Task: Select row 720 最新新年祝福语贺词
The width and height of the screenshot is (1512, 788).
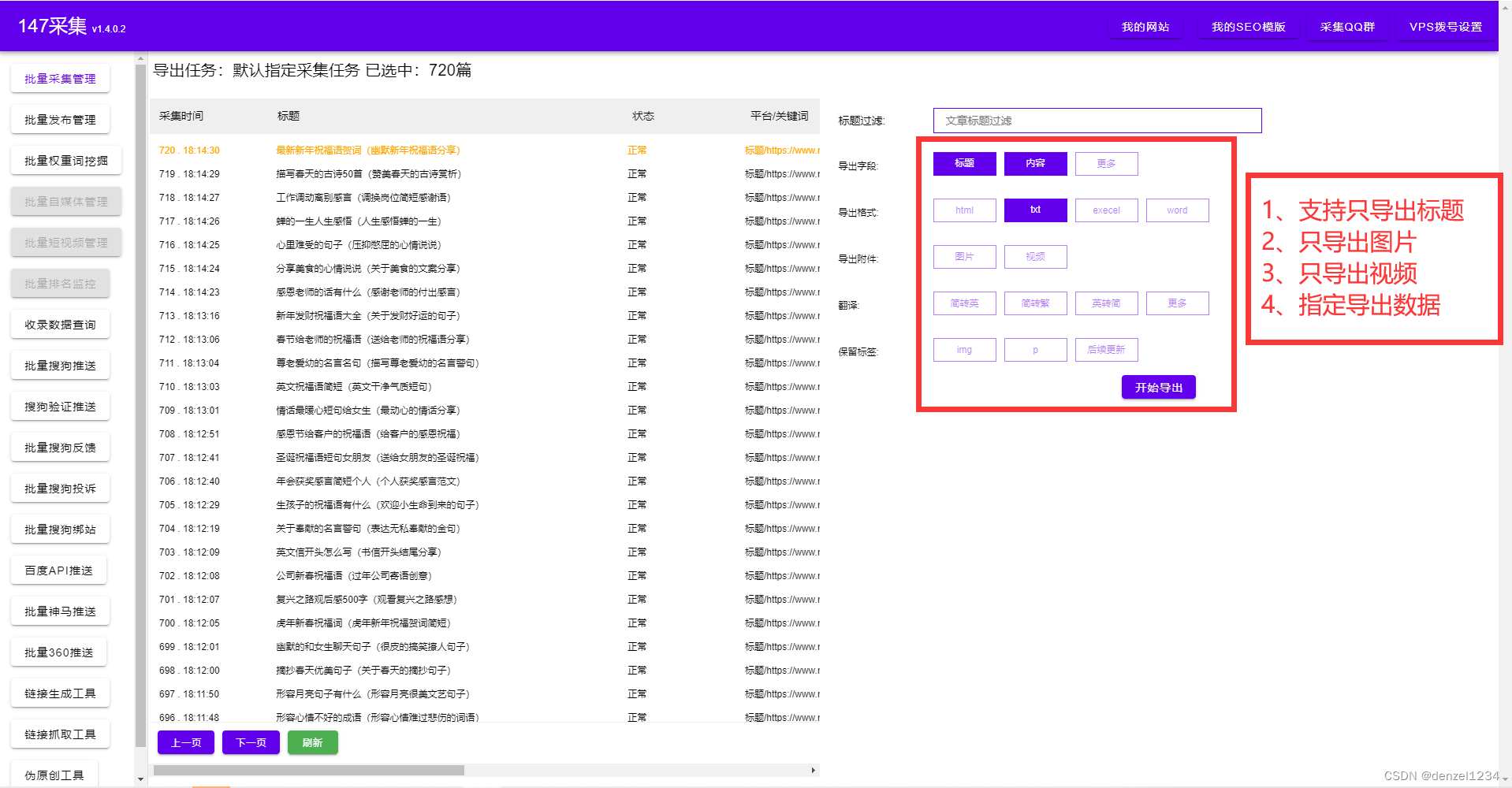Action: (x=485, y=150)
